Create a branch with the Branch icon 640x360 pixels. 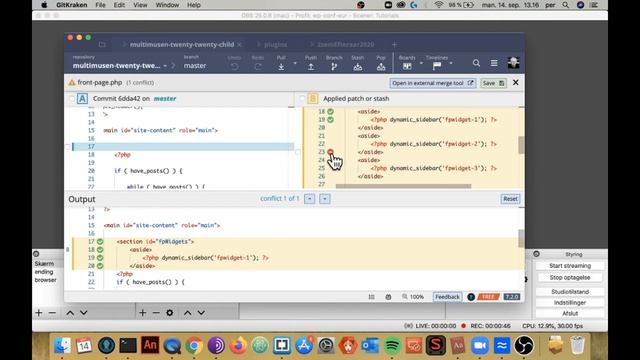coord(334,67)
